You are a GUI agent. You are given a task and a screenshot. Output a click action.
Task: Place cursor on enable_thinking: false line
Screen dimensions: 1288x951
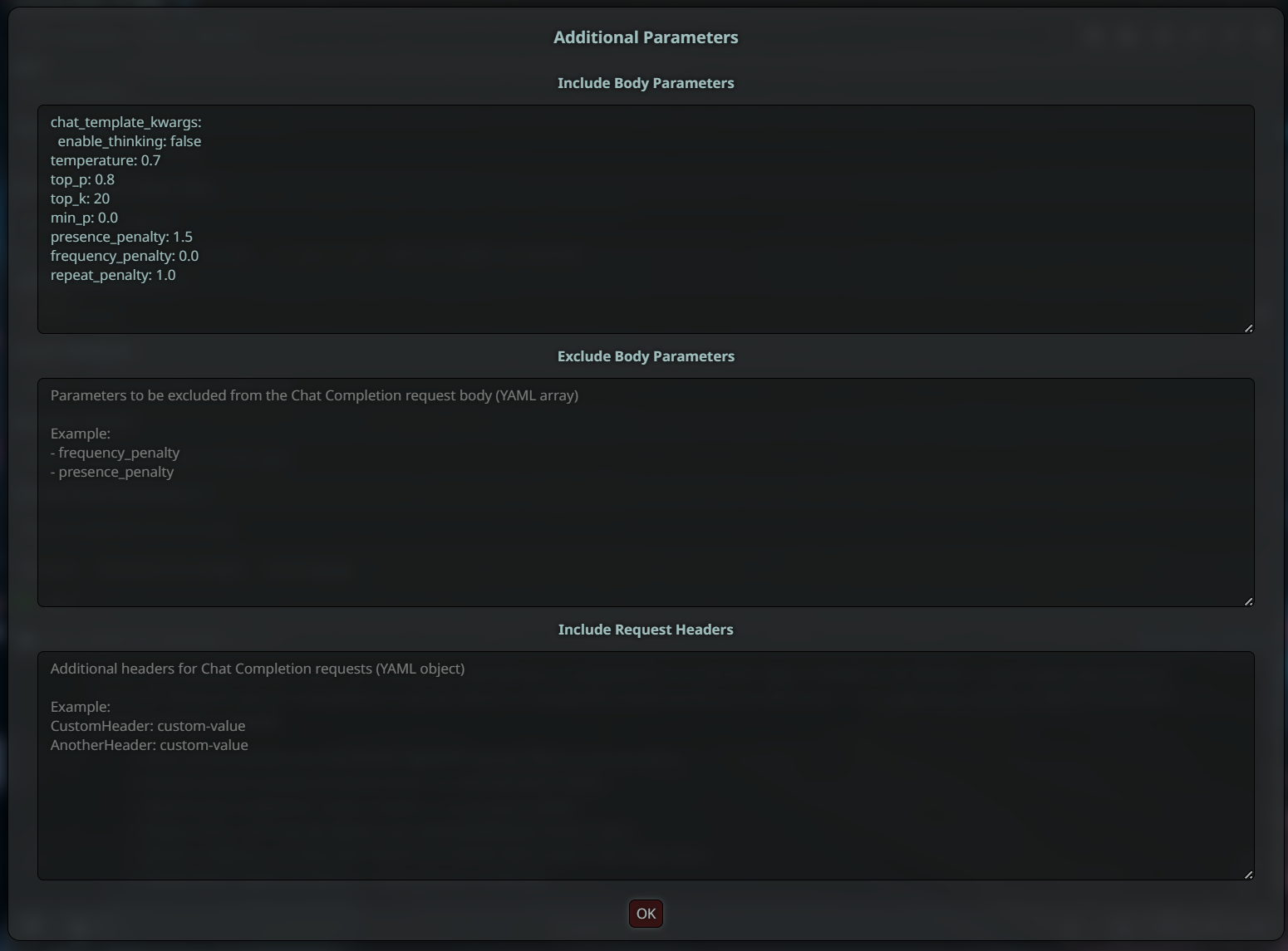click(x=130, y=141)
